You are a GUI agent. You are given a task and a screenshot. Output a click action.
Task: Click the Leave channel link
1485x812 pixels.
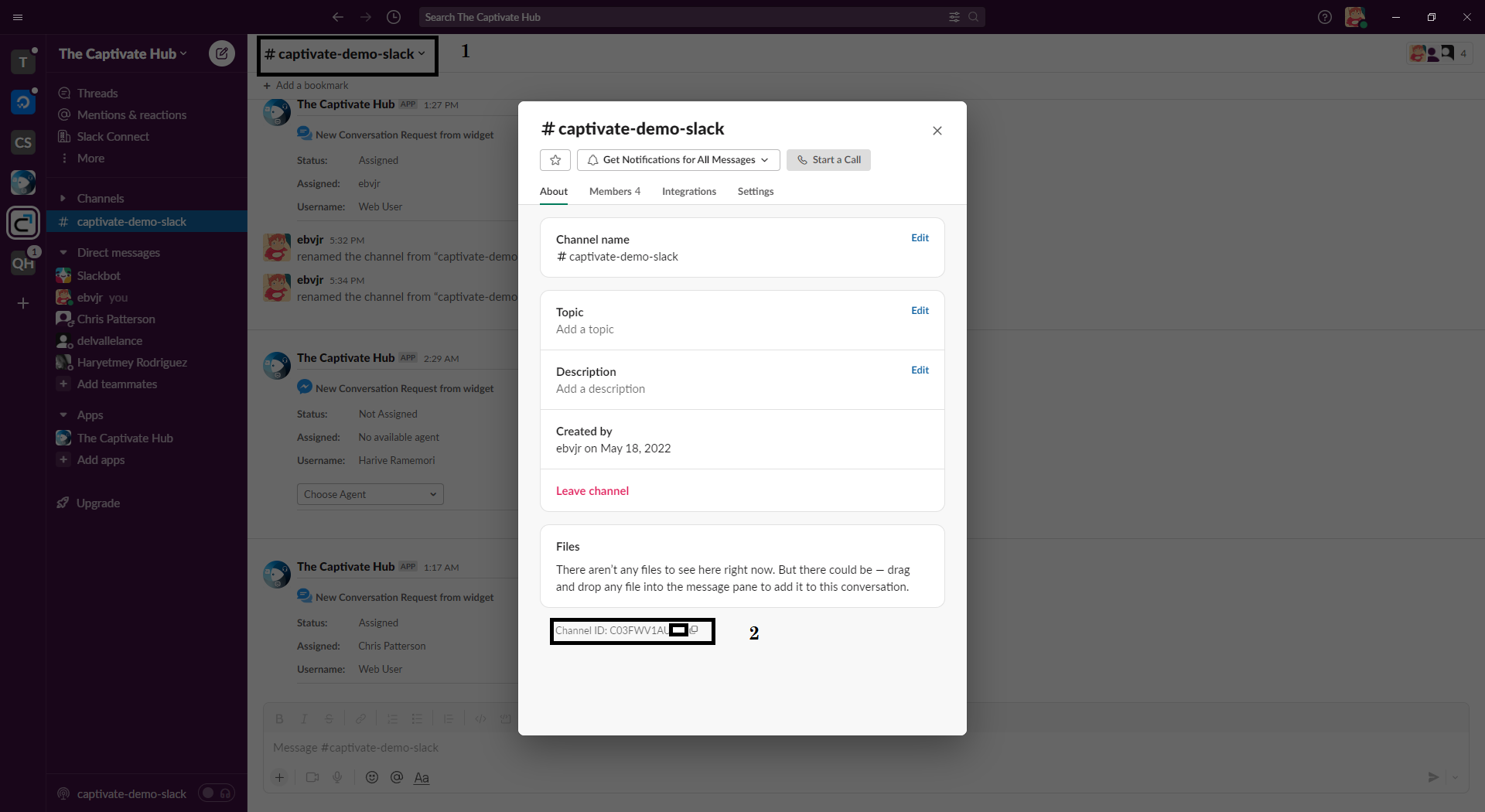click(x=592, y=491)
